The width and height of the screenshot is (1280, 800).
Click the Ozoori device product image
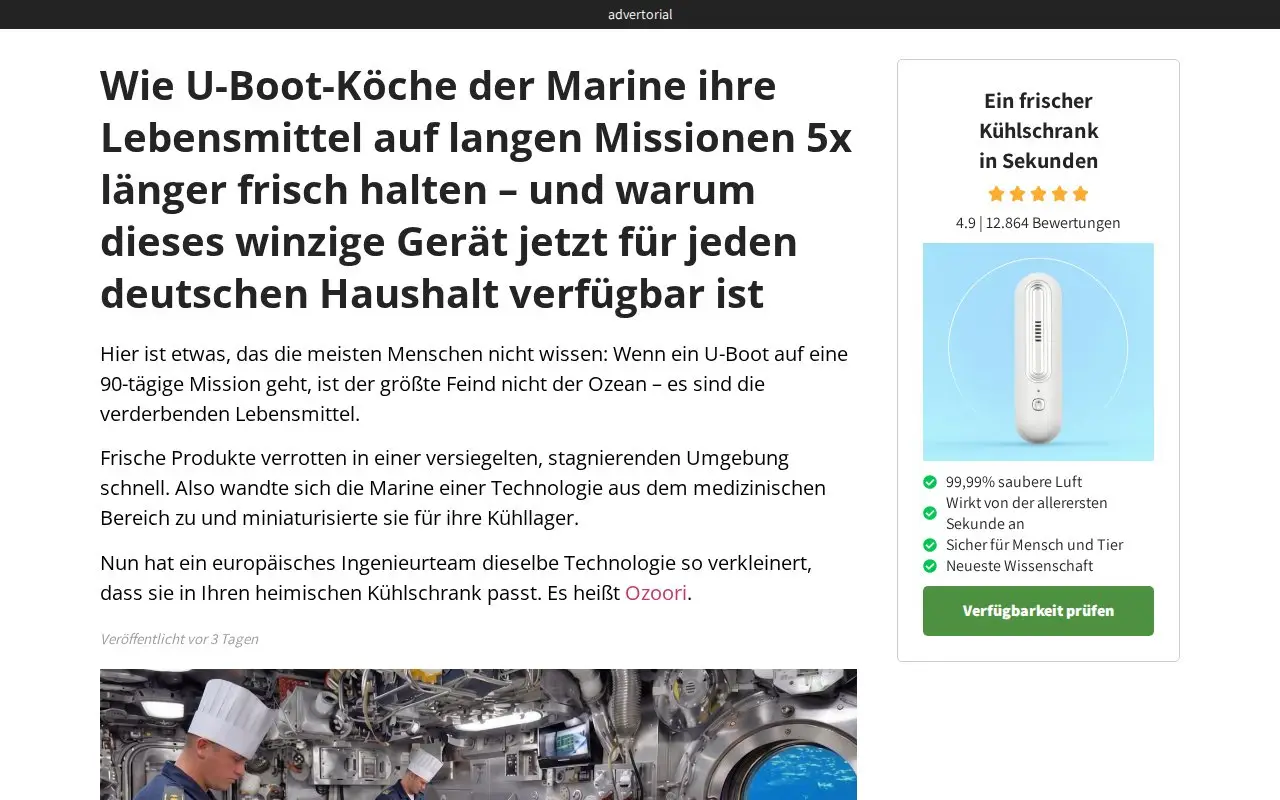click(x=1038, y=352)
